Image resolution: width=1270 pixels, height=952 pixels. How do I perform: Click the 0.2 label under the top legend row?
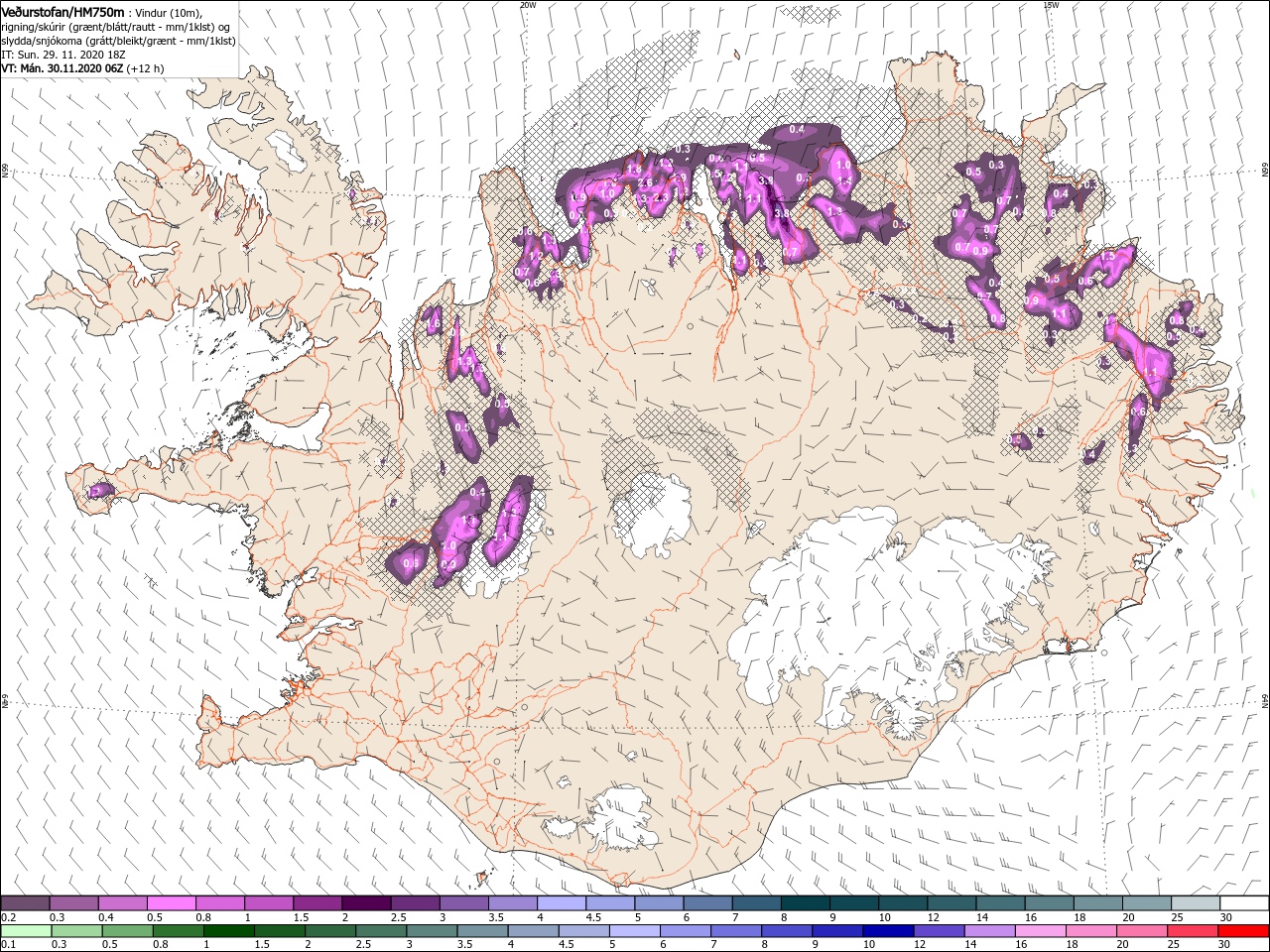(8, 917)
